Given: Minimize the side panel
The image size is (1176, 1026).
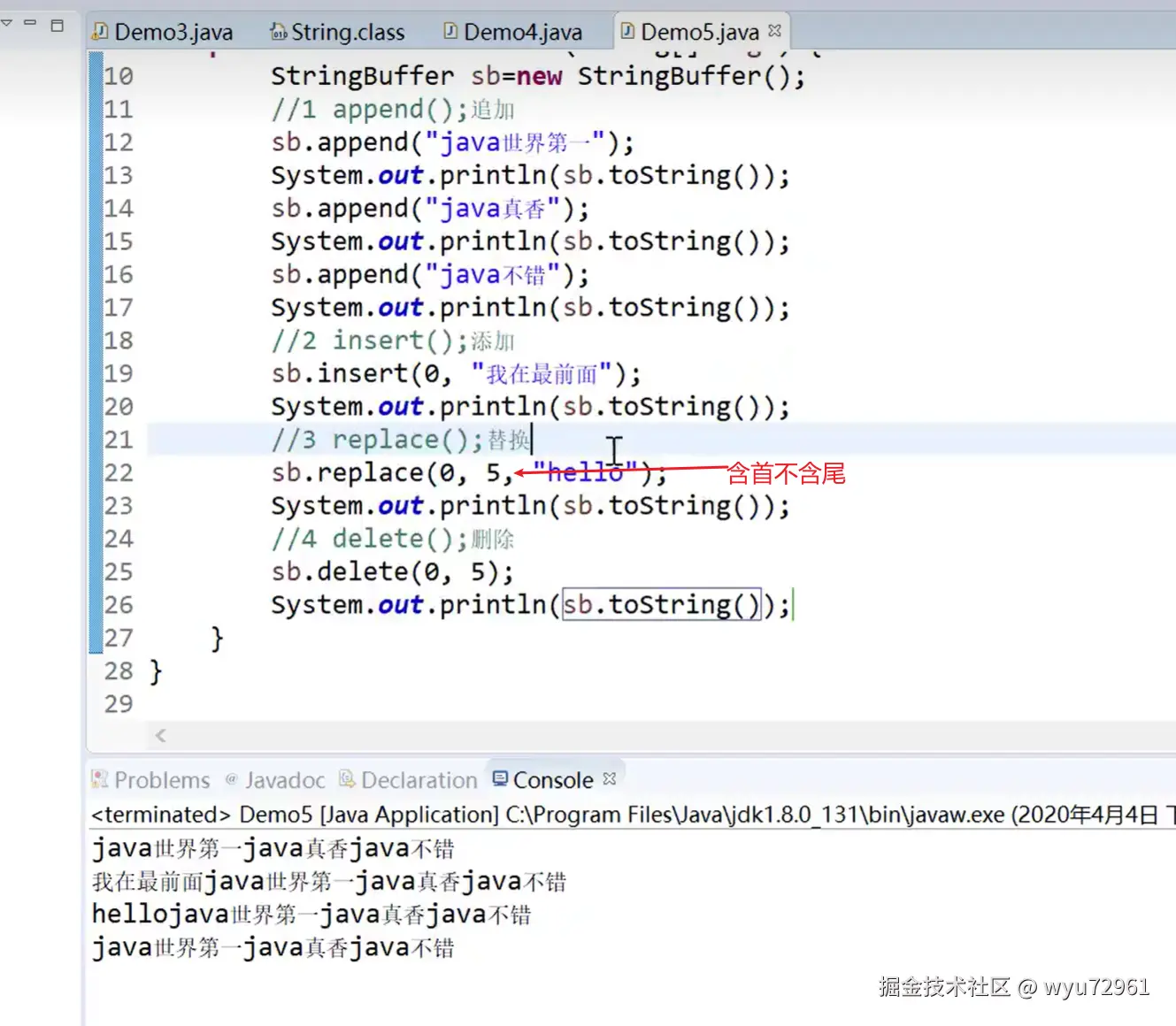Looking at the screenshot, I should tap(30, 22).
